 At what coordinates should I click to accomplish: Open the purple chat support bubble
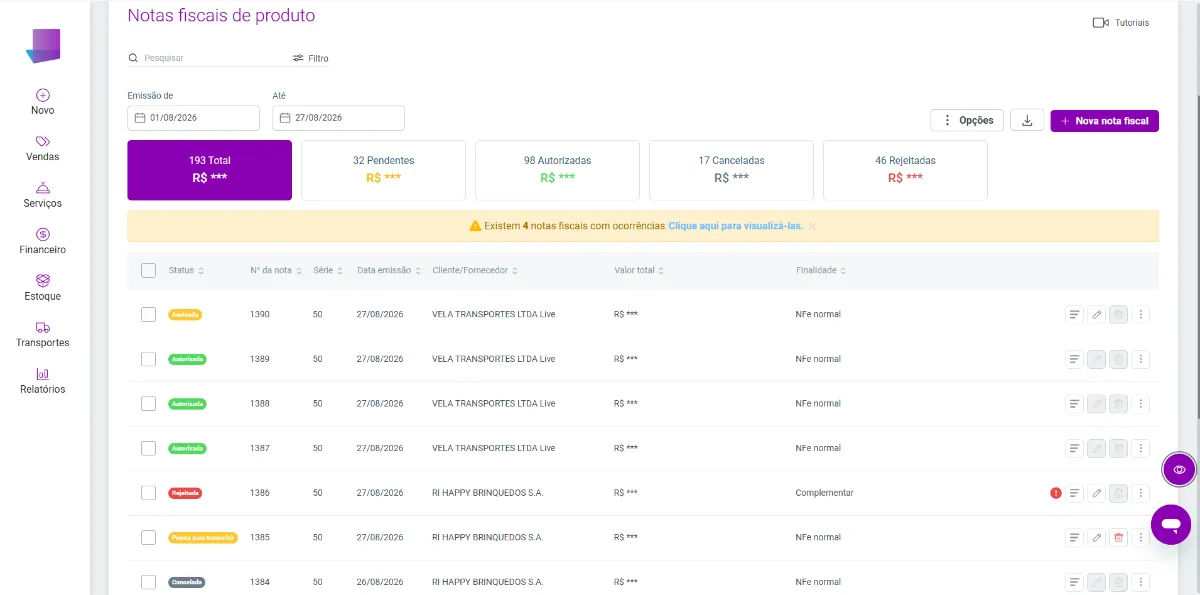pyautogui.click(x=1171, y=524)
